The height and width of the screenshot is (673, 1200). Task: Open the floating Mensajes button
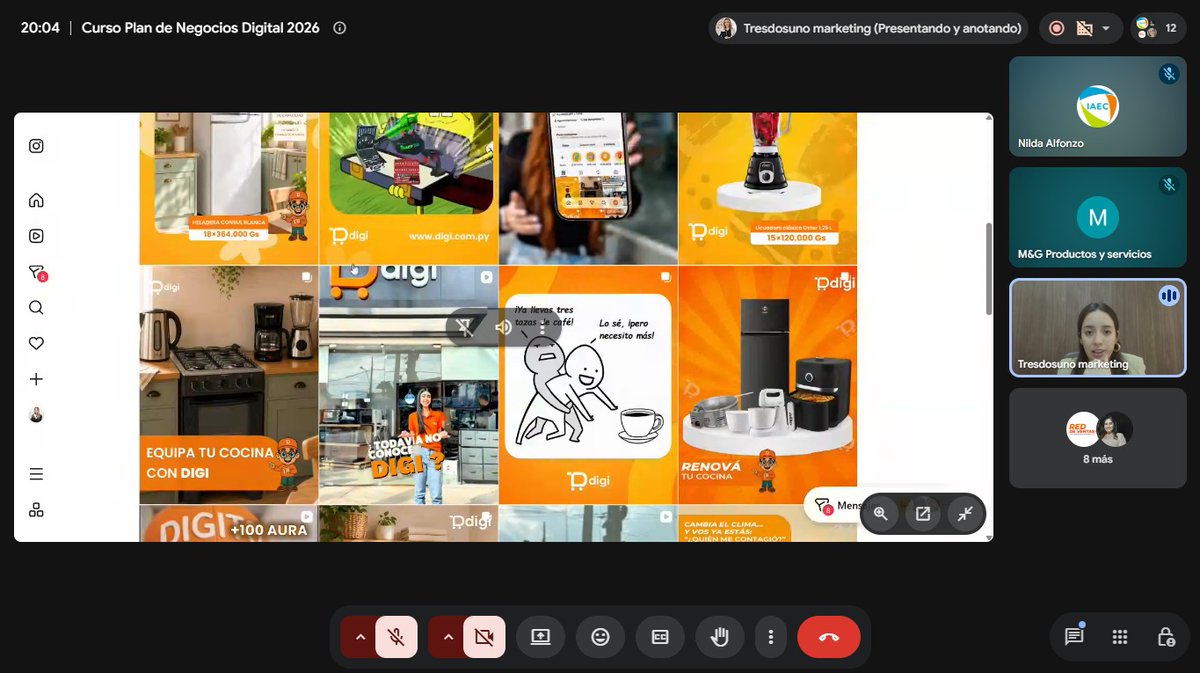pyautogui.click(x=834, y=506)
